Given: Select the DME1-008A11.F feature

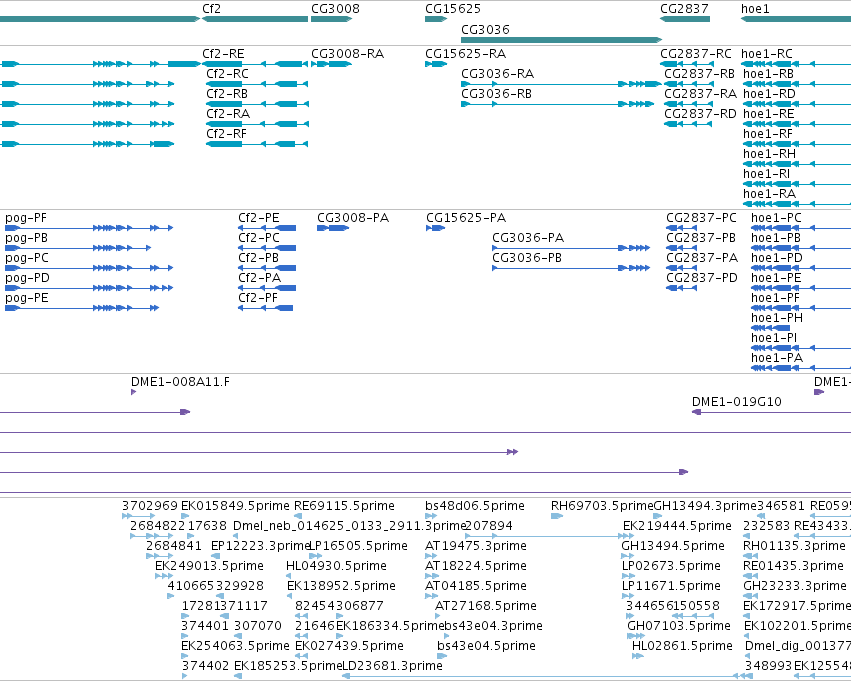Looking at the screenshot, I should click(134, 392).
